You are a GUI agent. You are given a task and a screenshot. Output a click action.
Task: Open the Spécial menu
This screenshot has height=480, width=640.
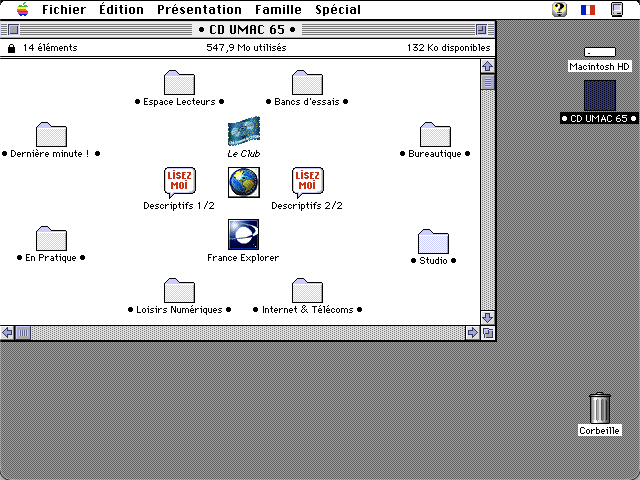[x=338, y=9]
